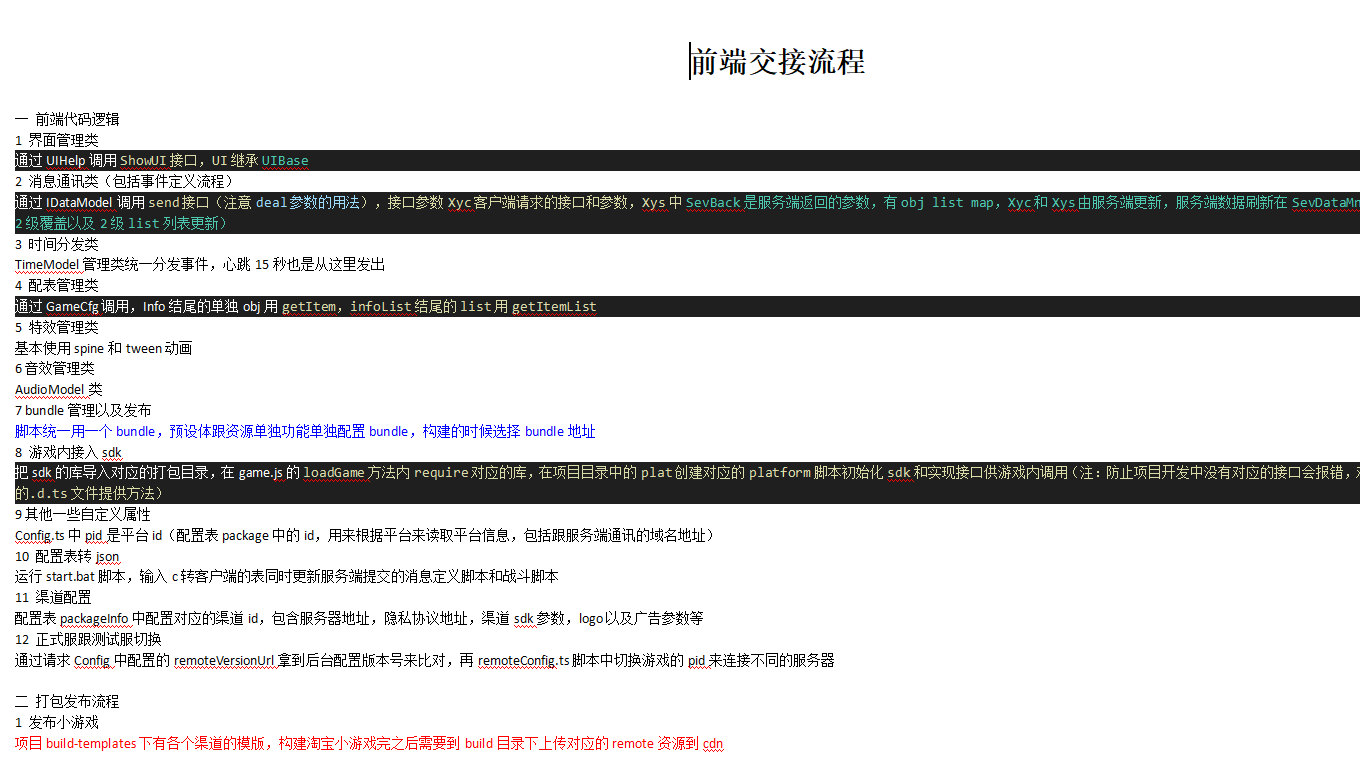
Task: Place cursor in heading 一 前端代码逻辑
Action: click(67, 119)
